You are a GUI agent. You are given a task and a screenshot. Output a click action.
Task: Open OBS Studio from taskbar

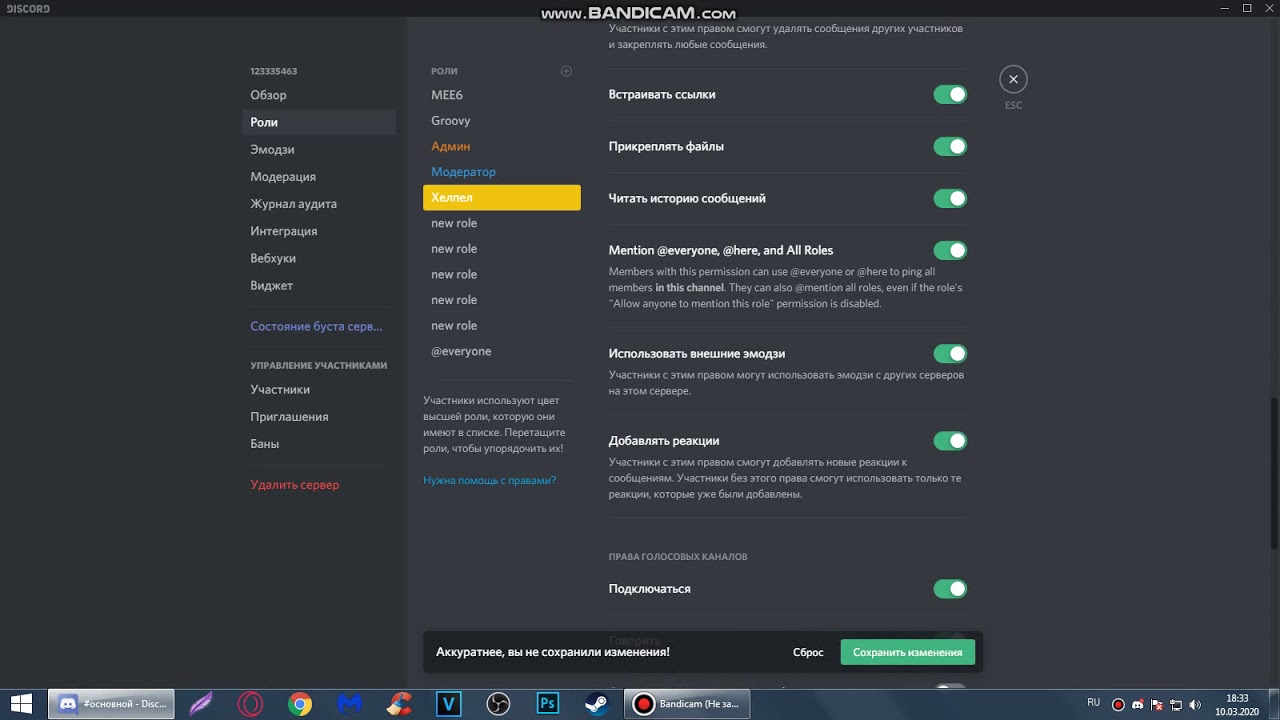(x=498, y=704)
